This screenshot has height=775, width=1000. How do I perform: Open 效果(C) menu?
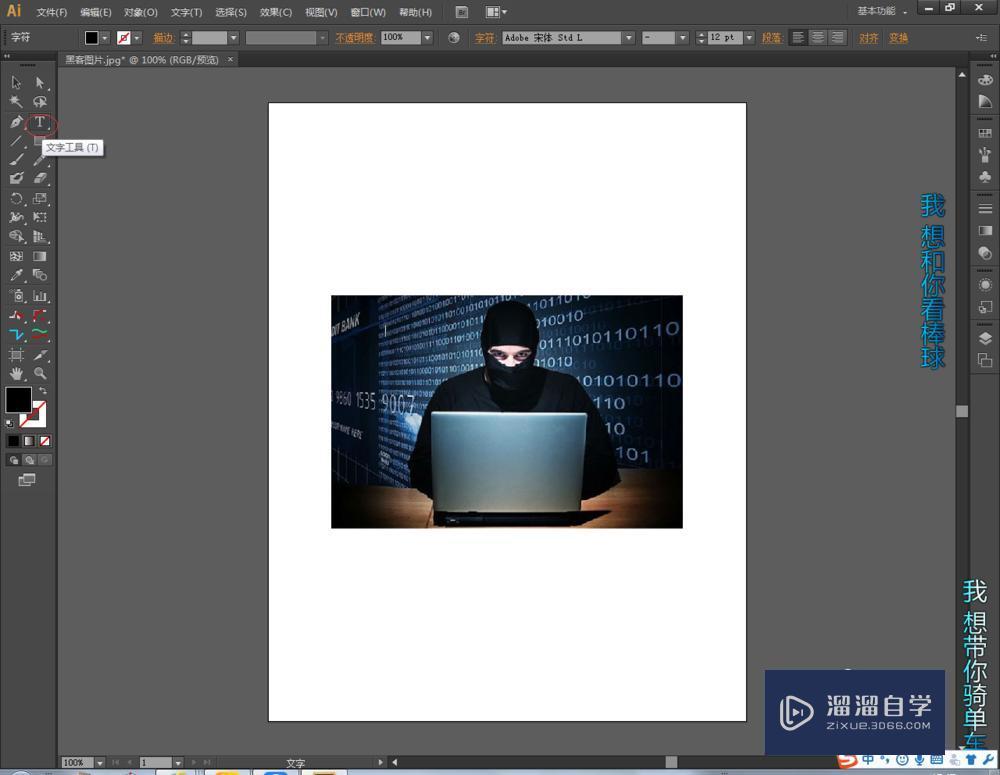coord(276,13)
